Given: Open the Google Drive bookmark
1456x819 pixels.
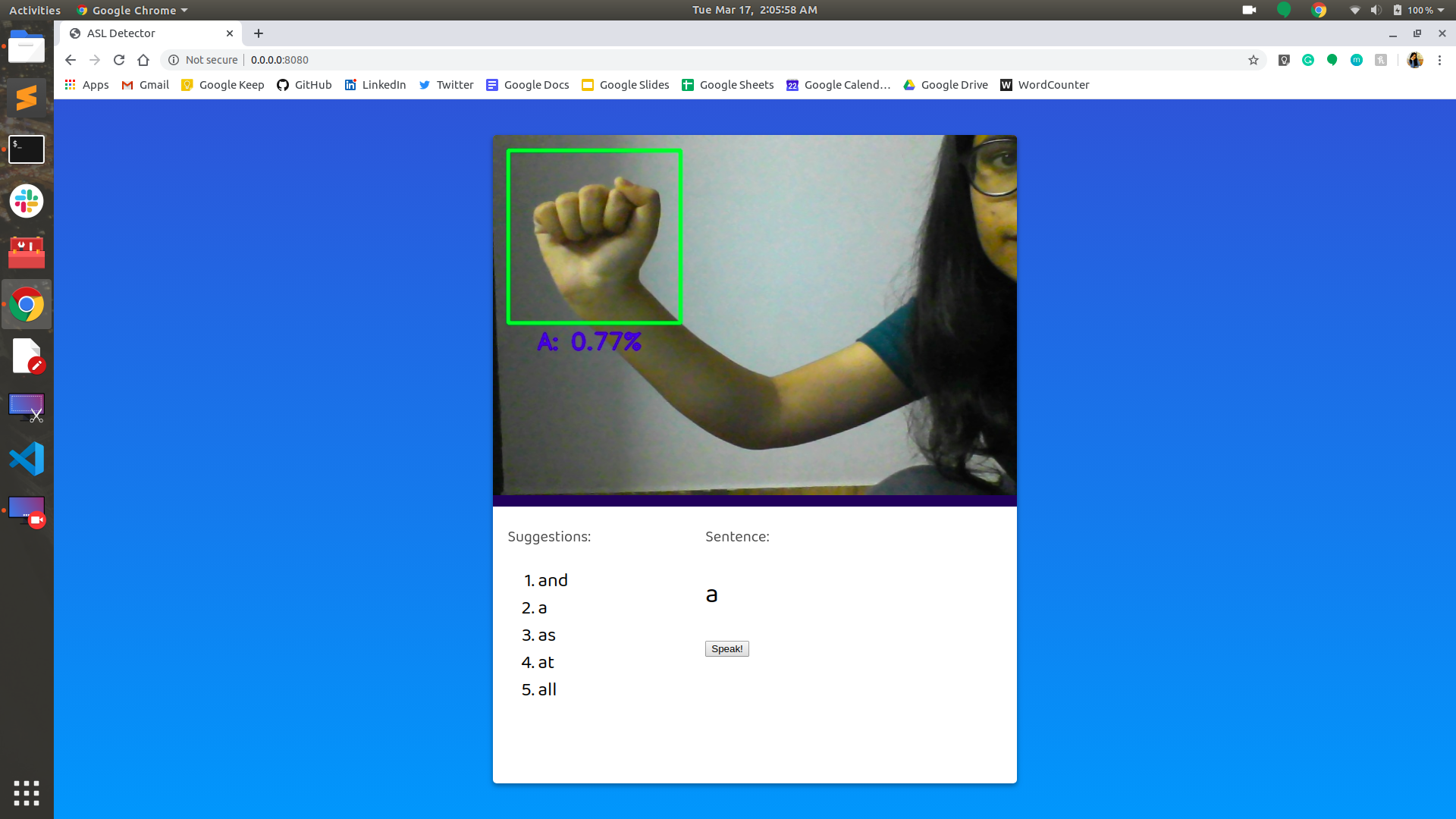Looking at the screenshot, I should [946, 85].
